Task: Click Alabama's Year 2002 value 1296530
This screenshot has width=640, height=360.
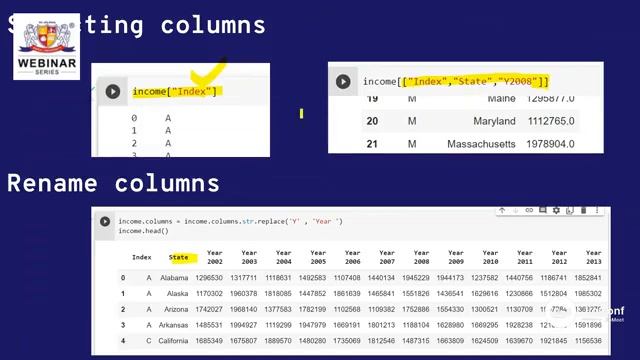Action: 209,278
